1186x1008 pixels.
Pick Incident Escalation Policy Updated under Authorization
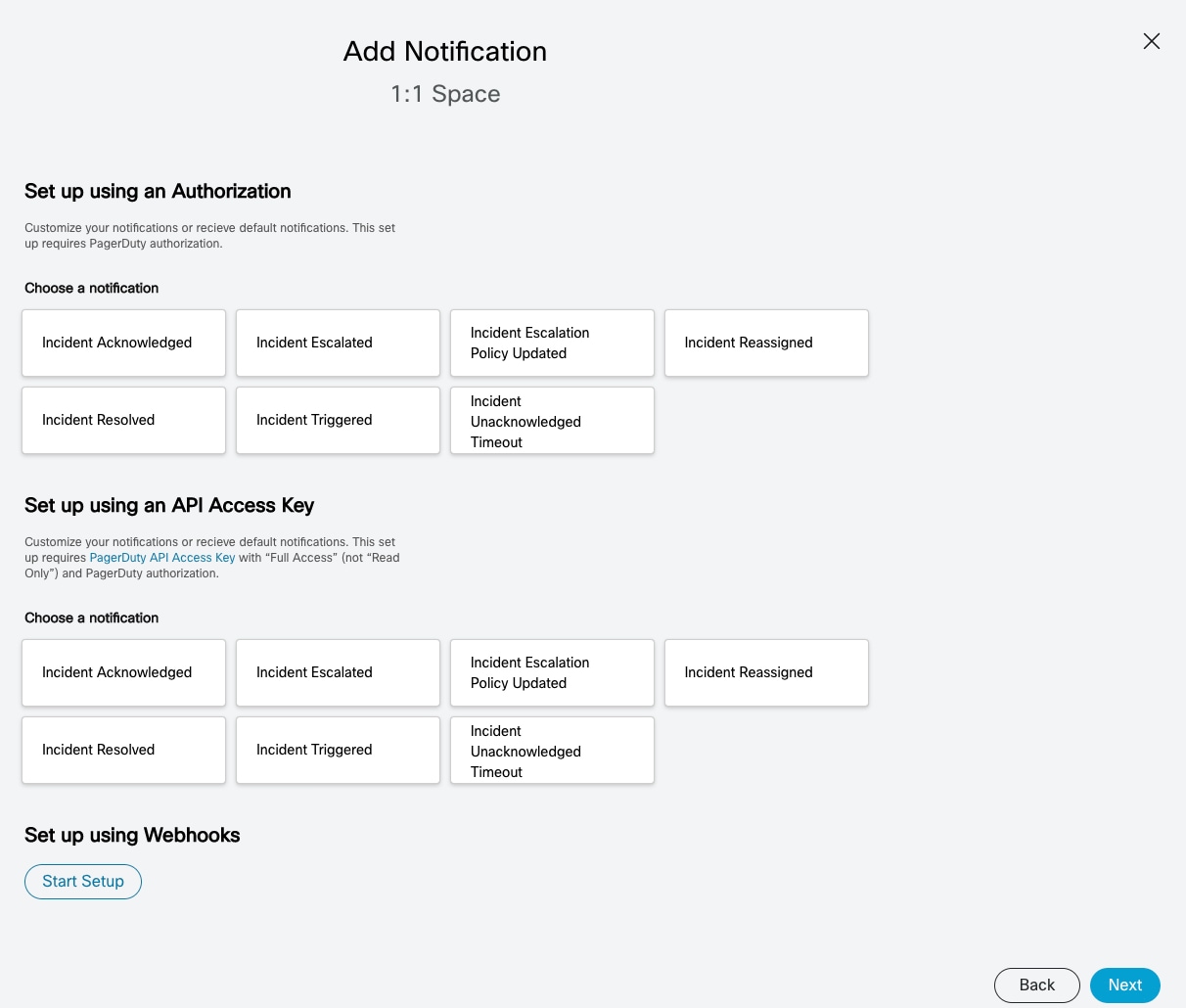pos(552,343)
